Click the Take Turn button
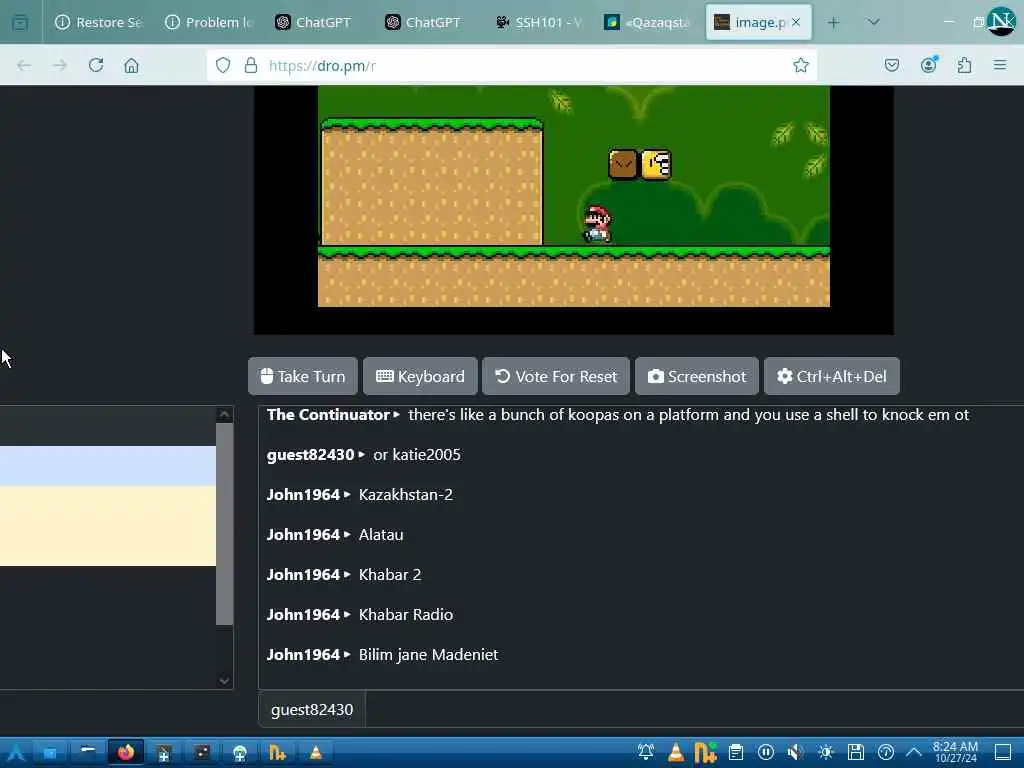Viewport: 1024px width, 768px height. point(303,376)
